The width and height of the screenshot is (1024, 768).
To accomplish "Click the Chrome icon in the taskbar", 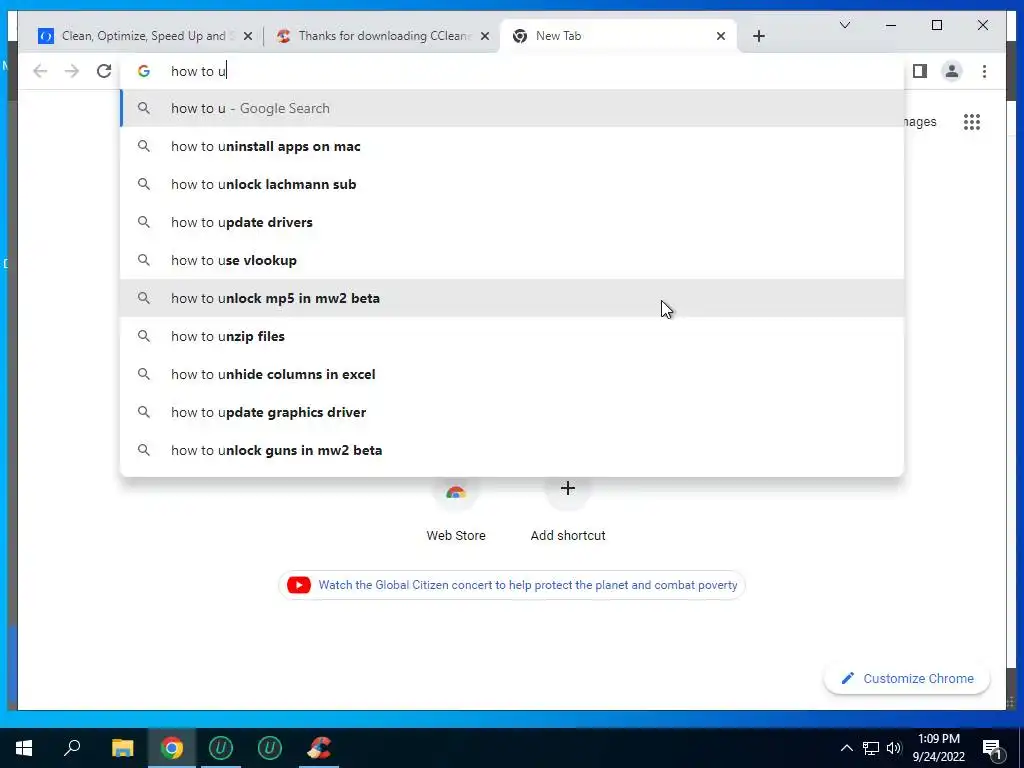I will pyautogui.click(x=172, y=748).
